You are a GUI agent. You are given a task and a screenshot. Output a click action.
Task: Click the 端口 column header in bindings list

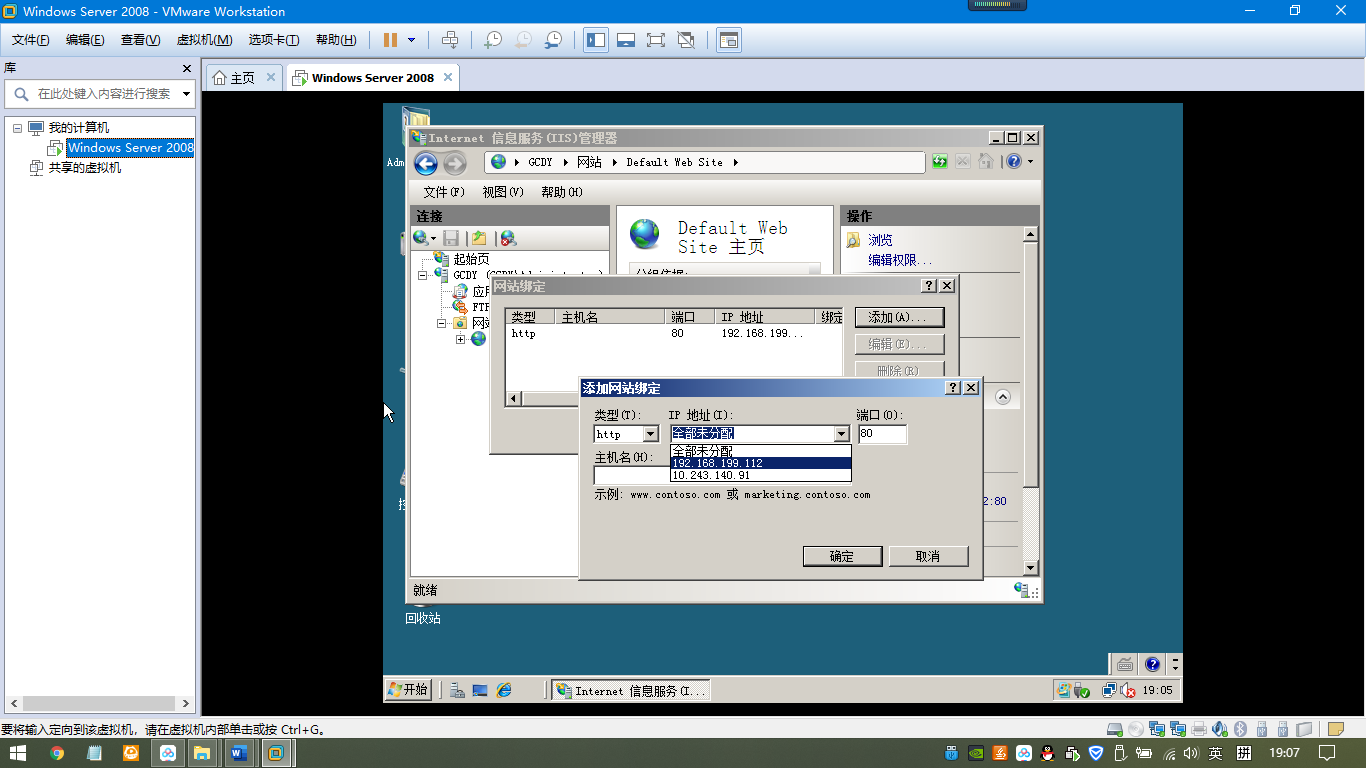690,317
